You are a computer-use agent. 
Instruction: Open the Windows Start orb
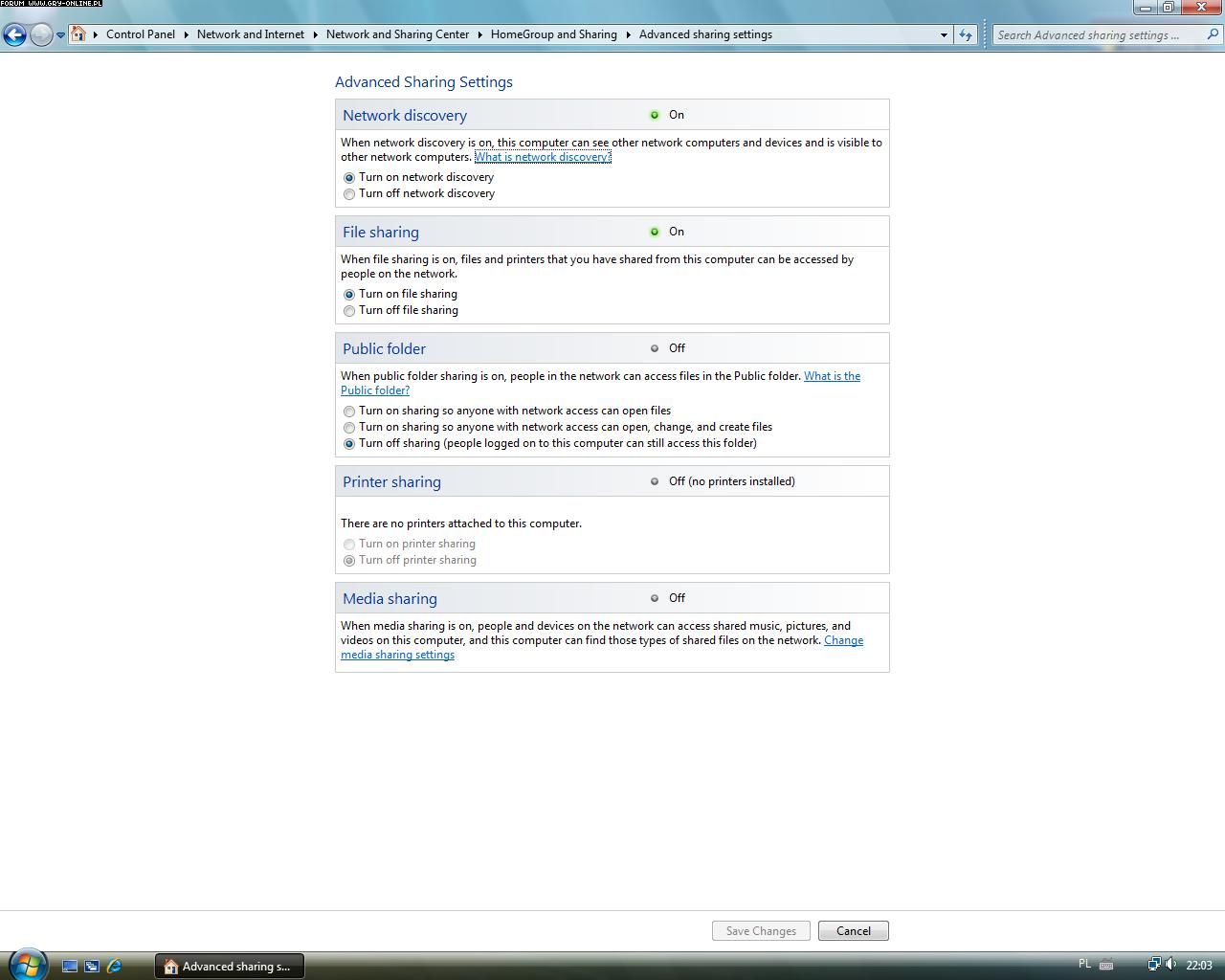27,964
